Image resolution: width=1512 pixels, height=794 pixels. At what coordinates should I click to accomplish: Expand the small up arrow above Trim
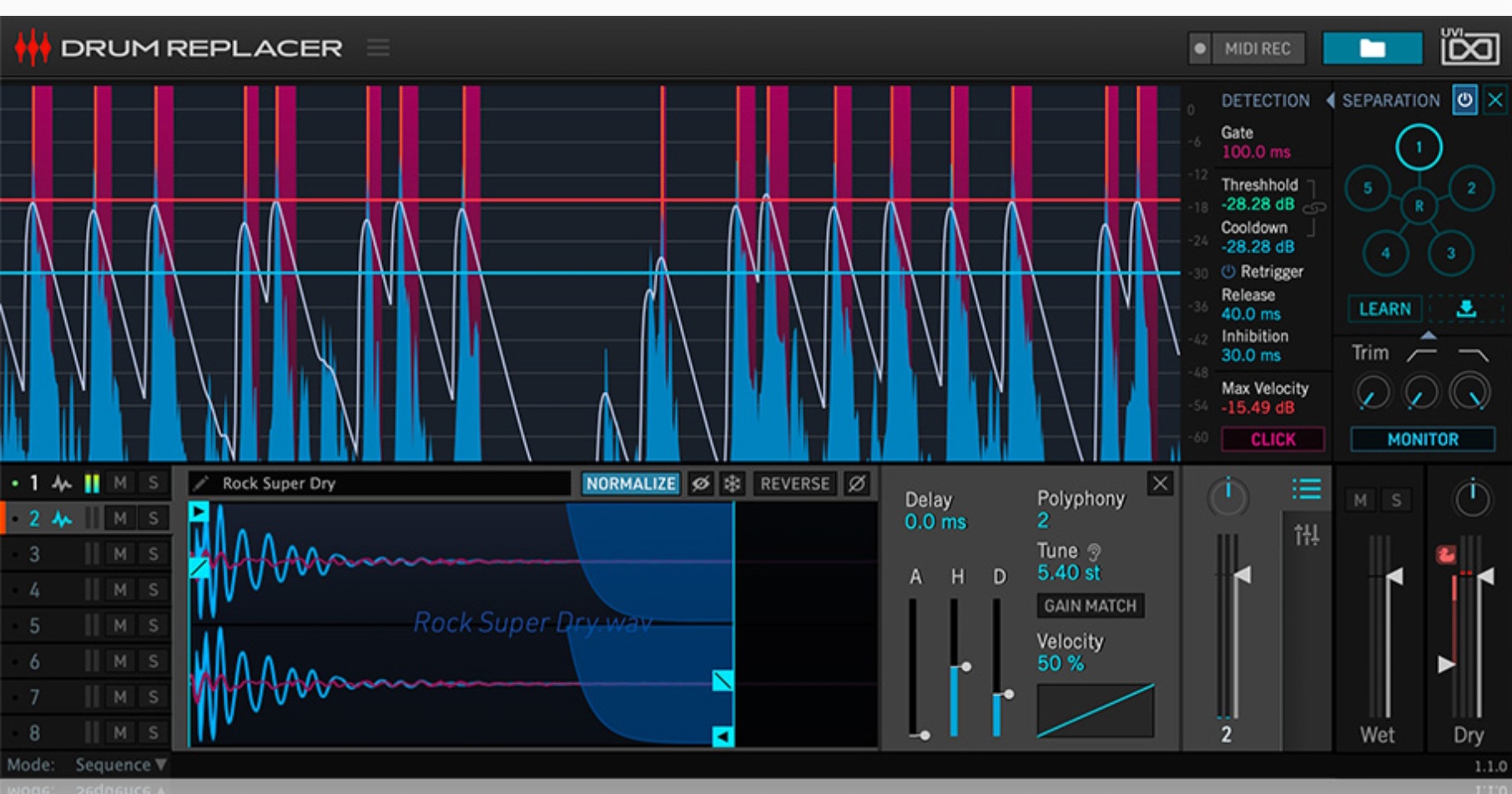[x=1429, y=335]
